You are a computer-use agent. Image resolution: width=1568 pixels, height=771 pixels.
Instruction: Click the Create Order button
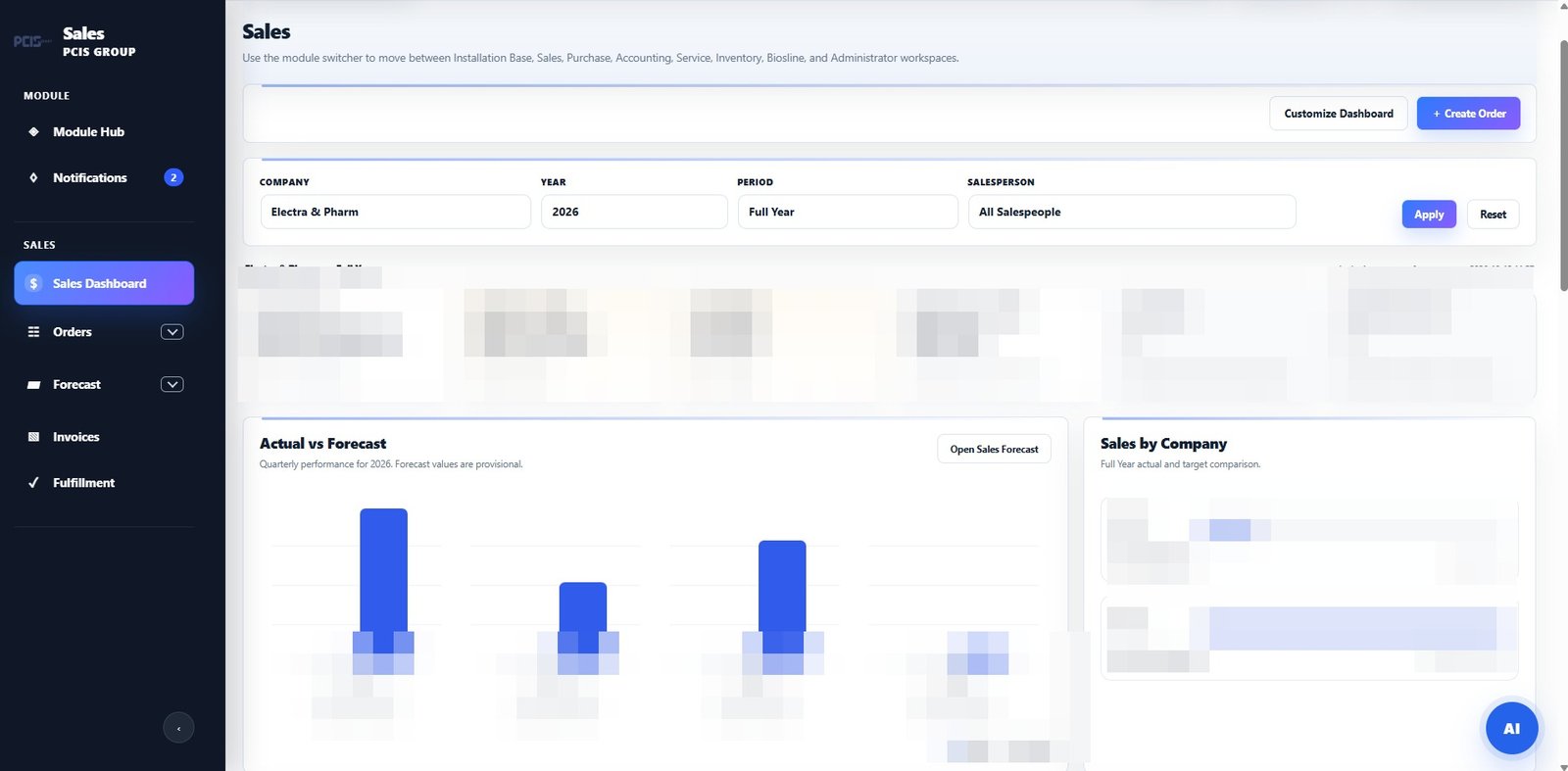[x=1468, y=114]
